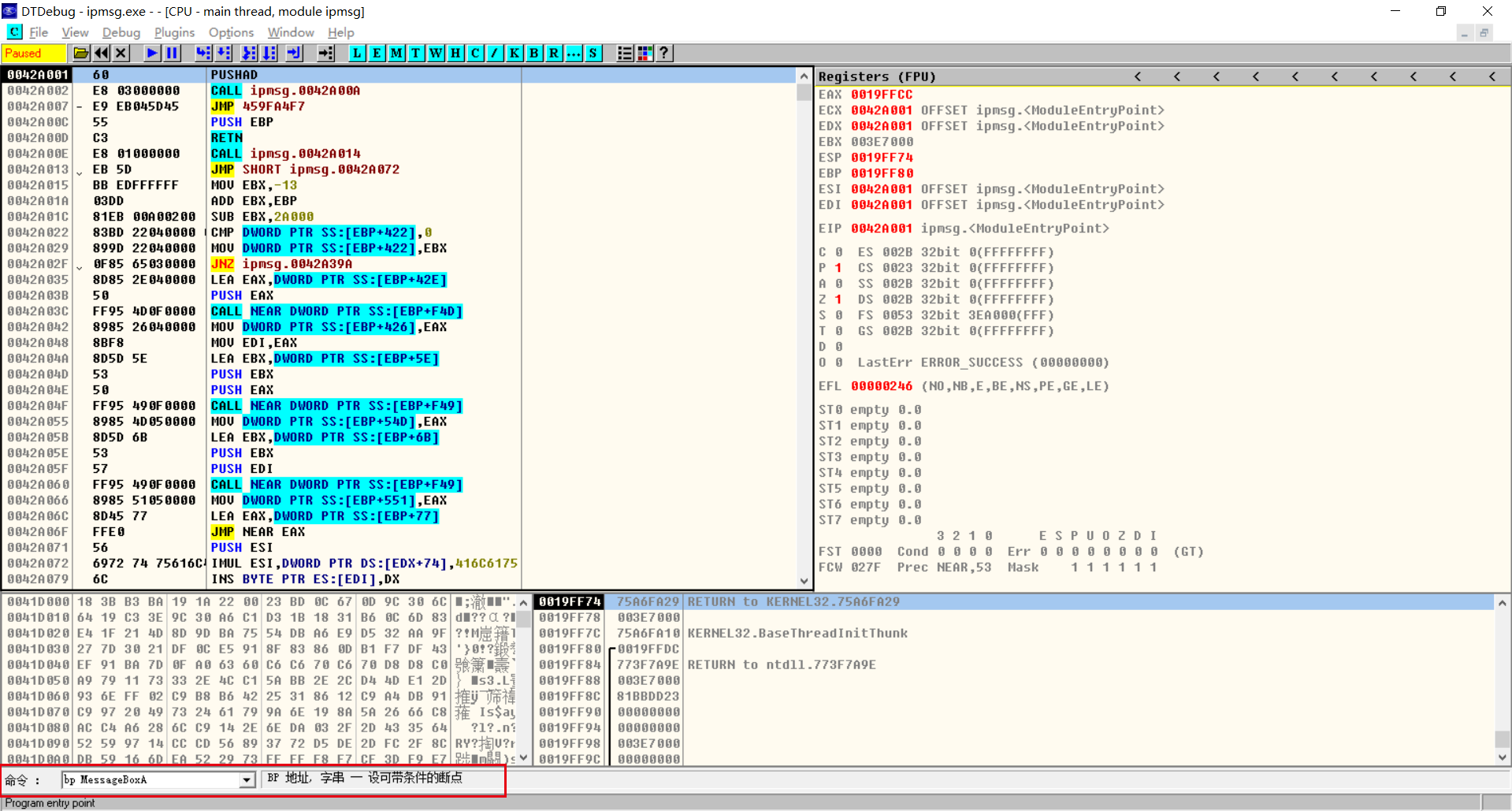Screen dimensions: 1512x811
Task: Expand the command box dropdown arrow
Action: 247,779
